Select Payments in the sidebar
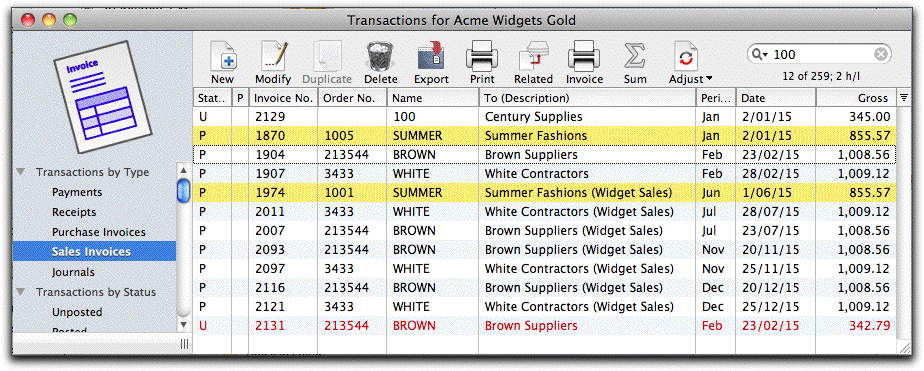This screenshot has width=924, height=371. 77,192
